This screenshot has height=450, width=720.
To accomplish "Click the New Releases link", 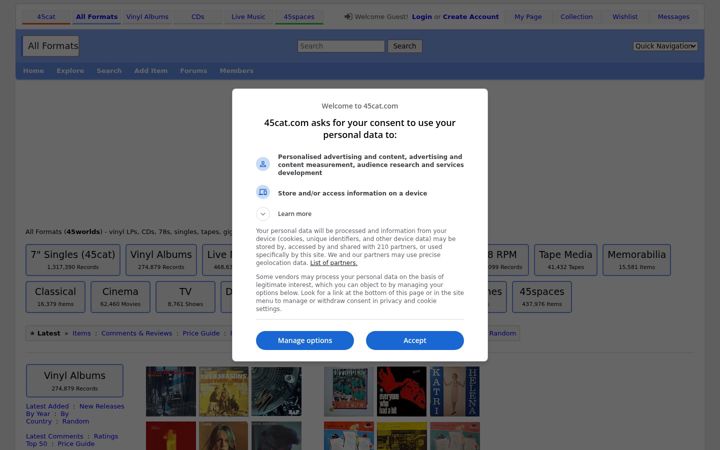I will click(x=101, y=406).
